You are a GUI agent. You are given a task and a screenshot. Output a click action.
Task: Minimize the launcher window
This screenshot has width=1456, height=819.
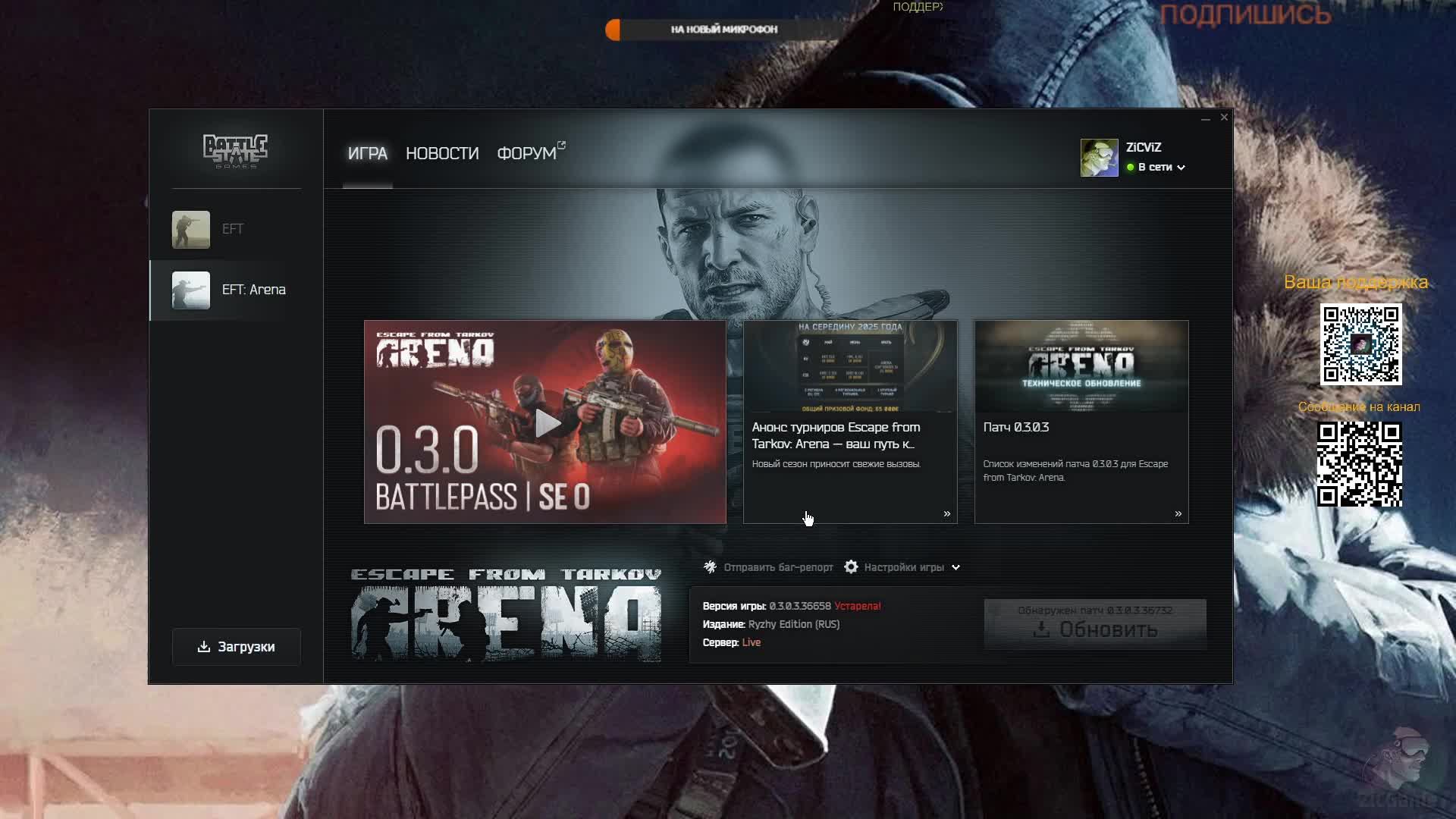[1205, 118]
